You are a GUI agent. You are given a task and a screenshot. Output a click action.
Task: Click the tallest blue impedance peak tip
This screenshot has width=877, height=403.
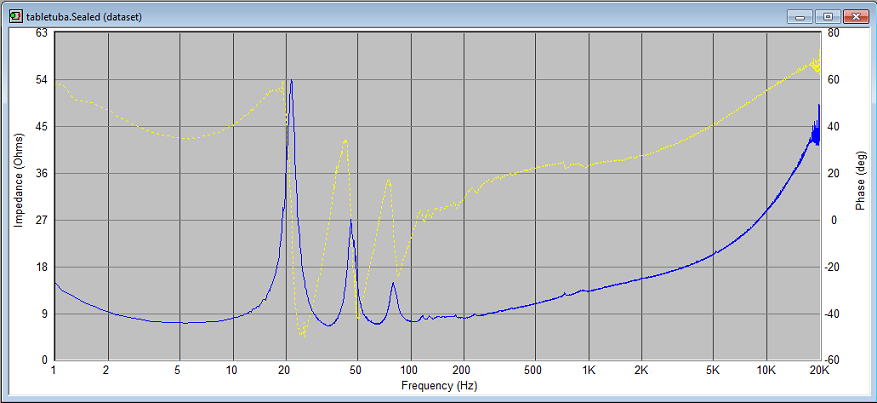[291, 81]
